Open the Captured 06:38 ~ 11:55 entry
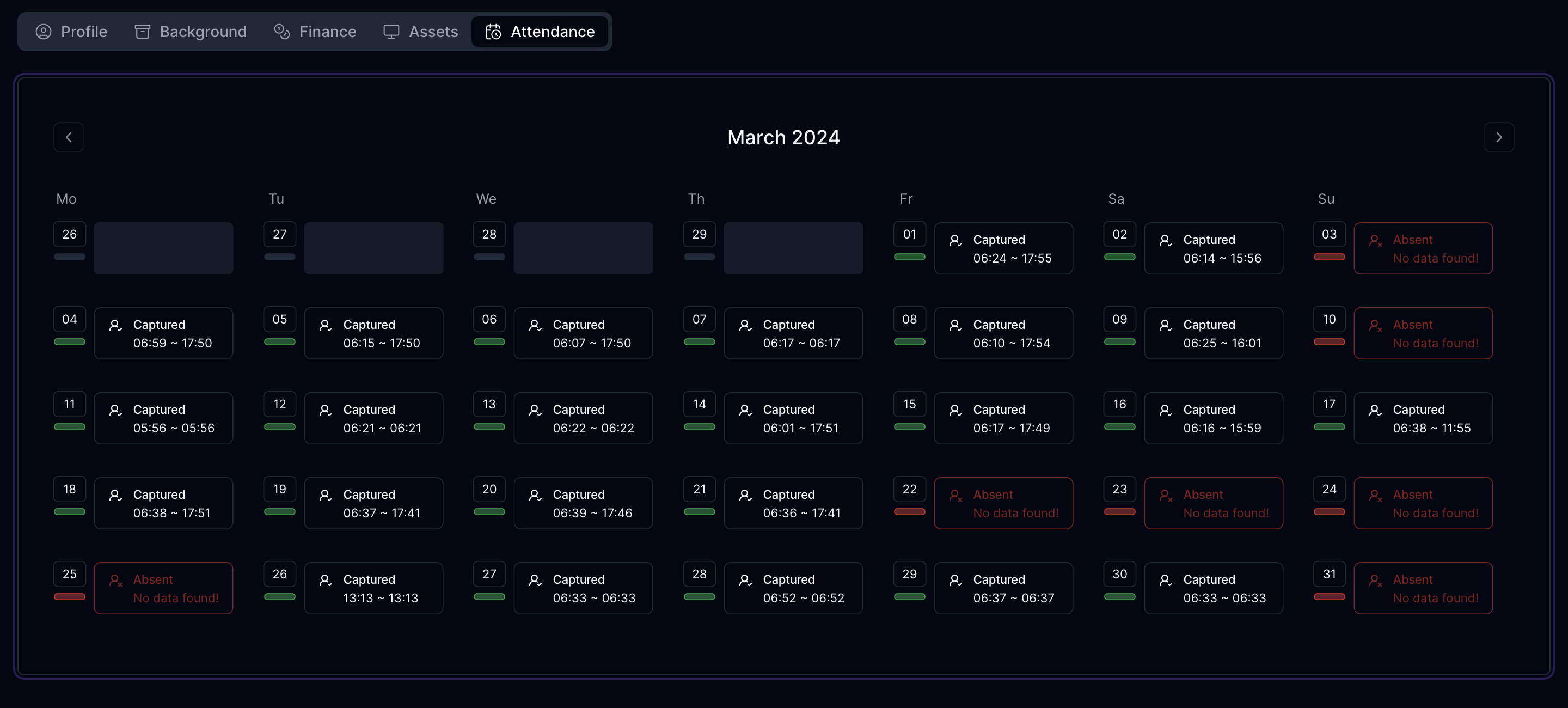1568x708 pixels. (1423, 418)
